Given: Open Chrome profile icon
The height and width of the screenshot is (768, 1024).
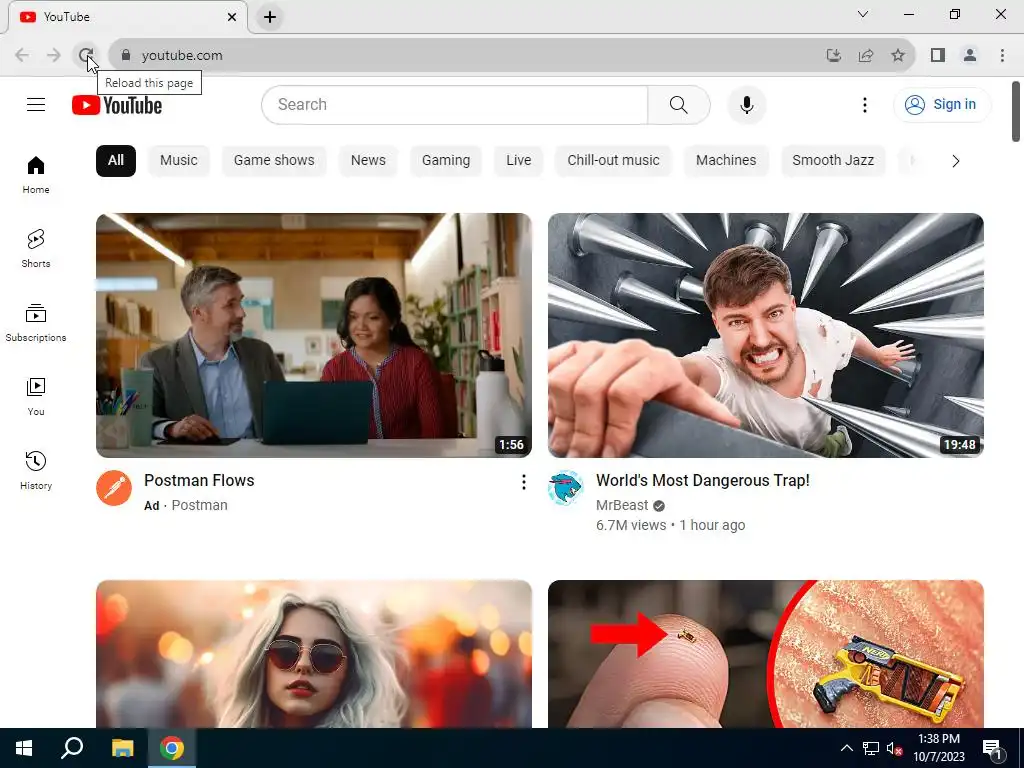Looking at the screenshot, I should 970,56.
